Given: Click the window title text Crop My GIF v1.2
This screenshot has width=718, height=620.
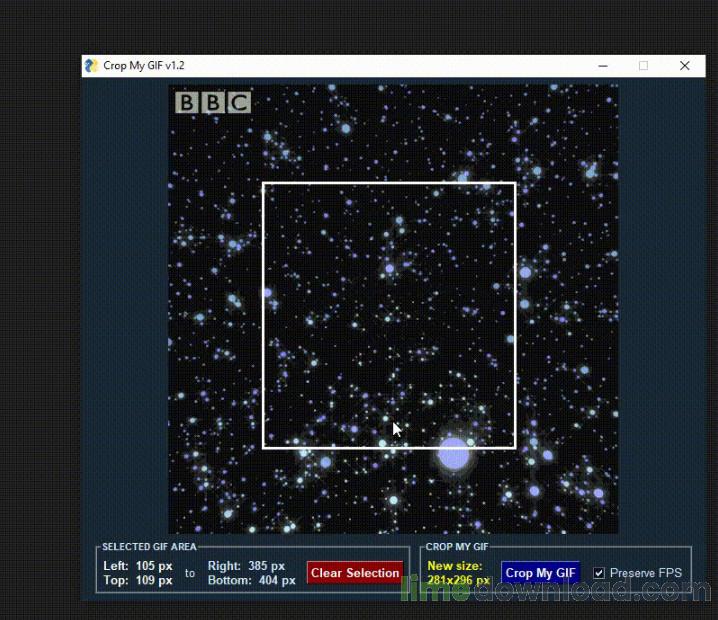Looking at the screenshot, I should tap(144, 66).
